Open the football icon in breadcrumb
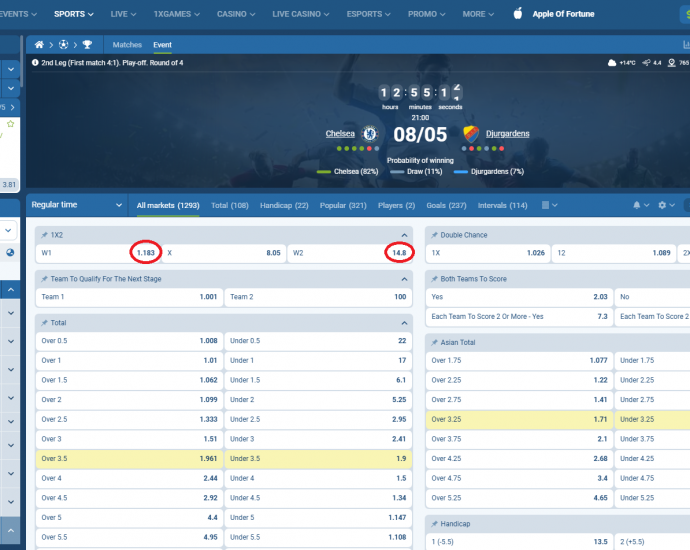The height and width of the screenshot is (550, 690). pyautogui.click(x=63, y=44)
